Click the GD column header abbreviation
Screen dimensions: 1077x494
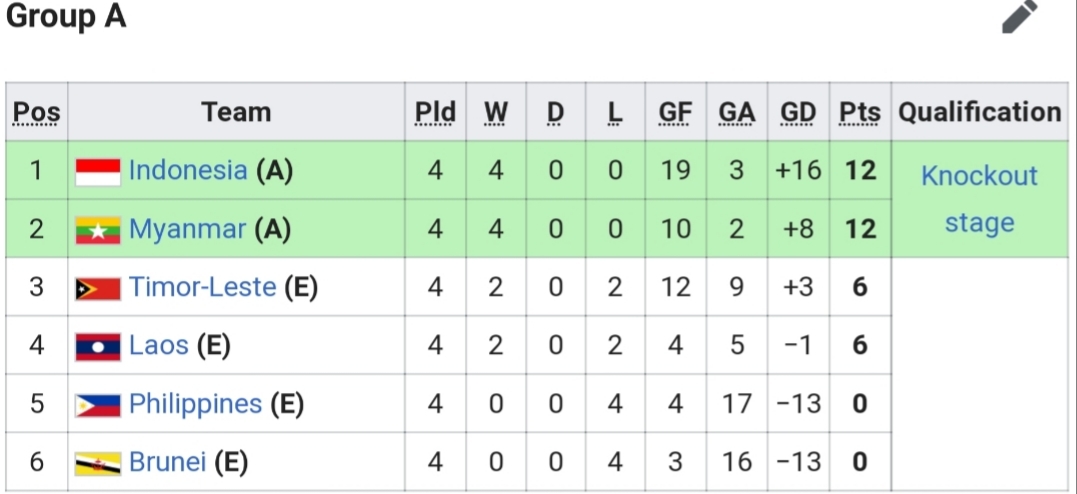[x=798, y=113]
